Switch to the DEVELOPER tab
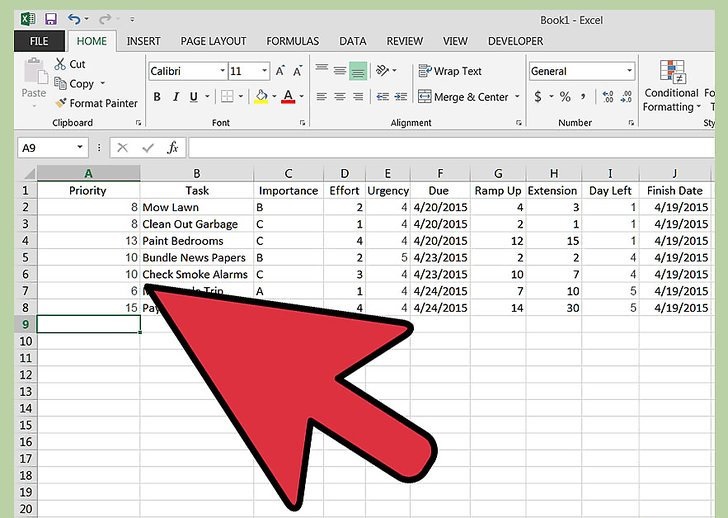Screen dimensions: 728x518 515,41
